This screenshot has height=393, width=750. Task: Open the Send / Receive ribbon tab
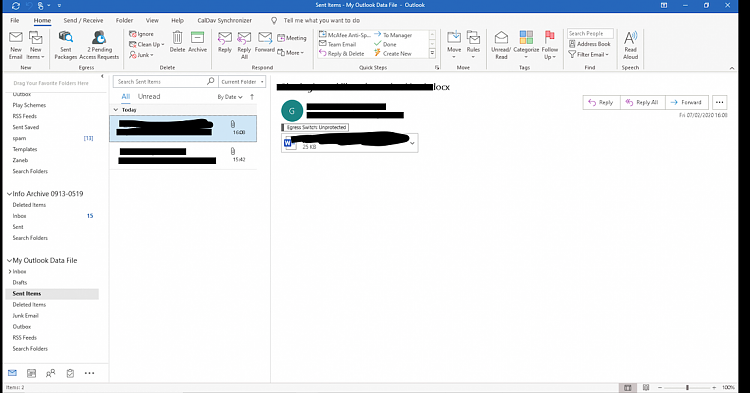pos(83,21)
